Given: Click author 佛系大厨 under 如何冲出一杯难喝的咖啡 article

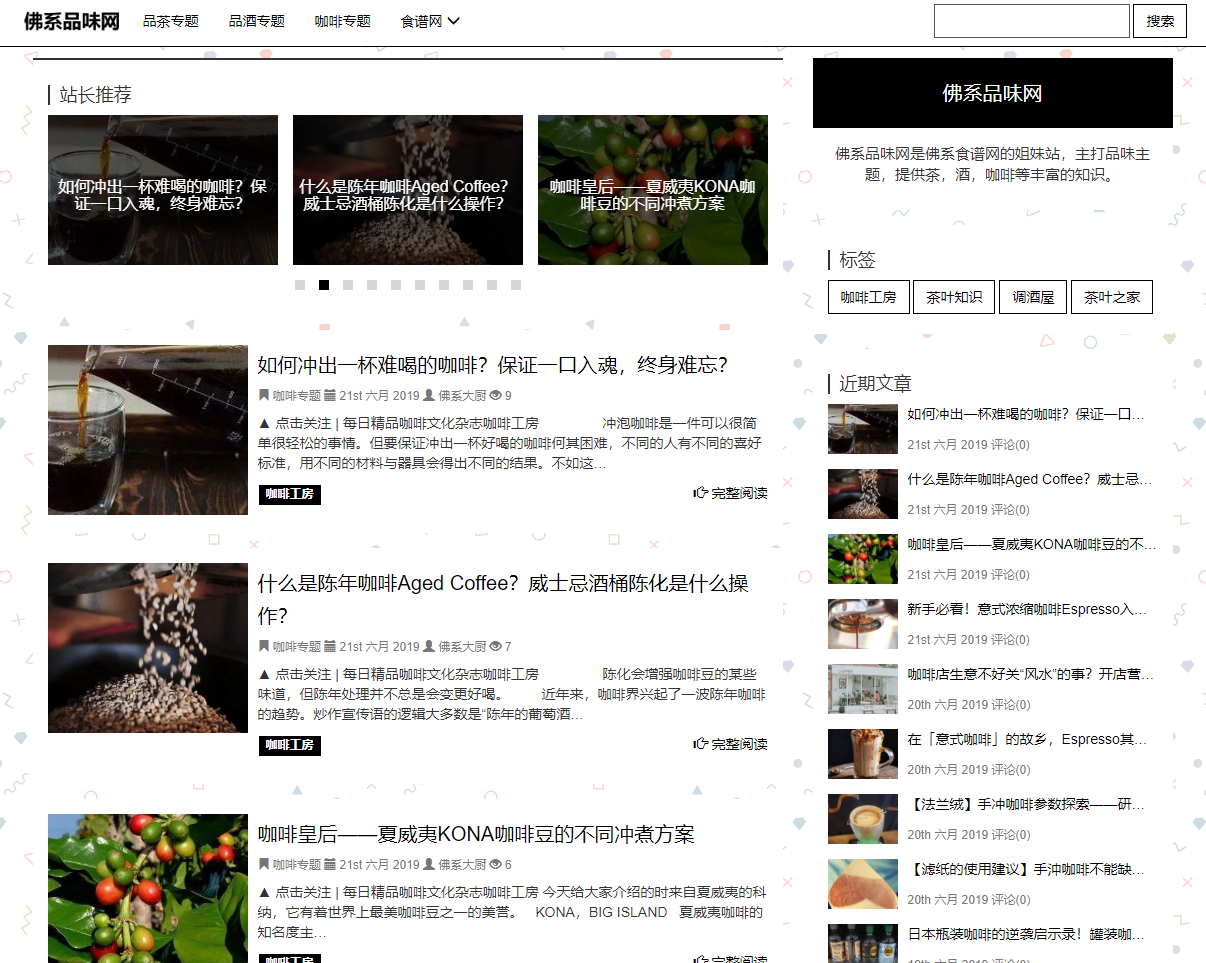Looking at the screenshot, I should tap(462, 396).
